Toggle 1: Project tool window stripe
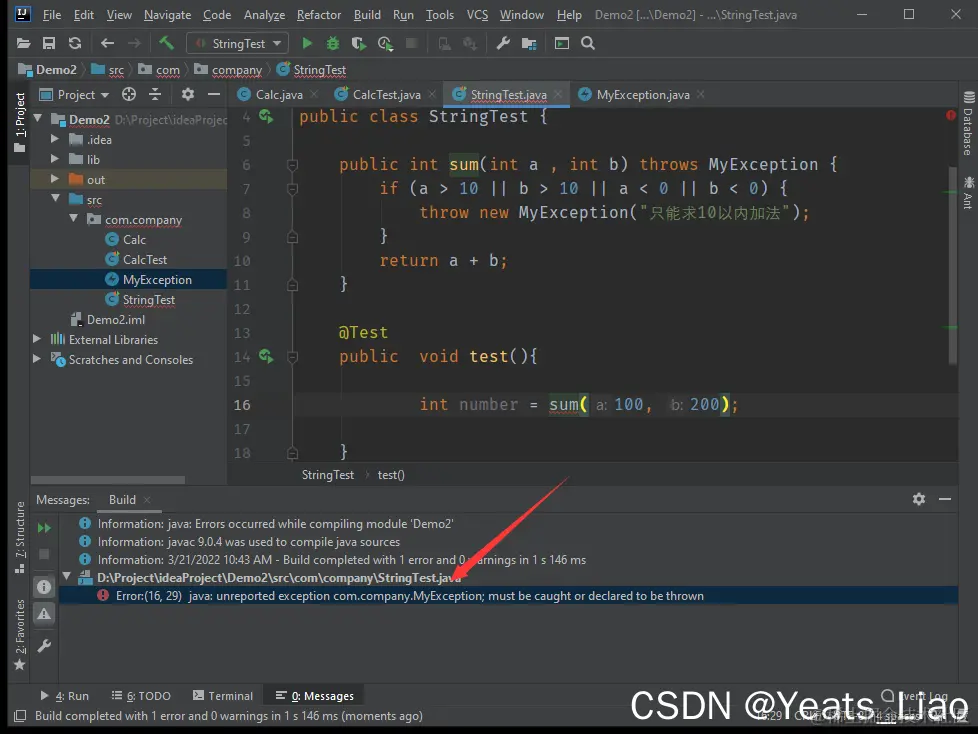This screenshot has width=978, height=734. [x=20, y=122]
